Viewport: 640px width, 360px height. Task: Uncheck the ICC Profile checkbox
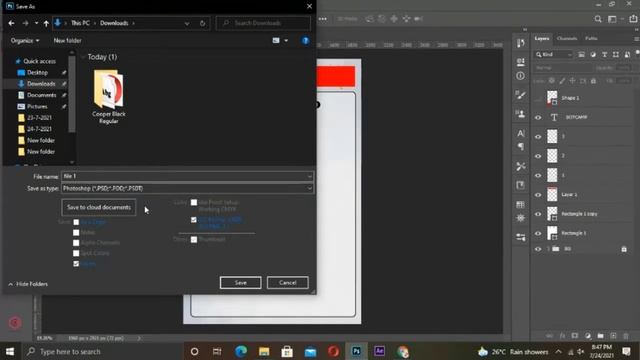194,220
